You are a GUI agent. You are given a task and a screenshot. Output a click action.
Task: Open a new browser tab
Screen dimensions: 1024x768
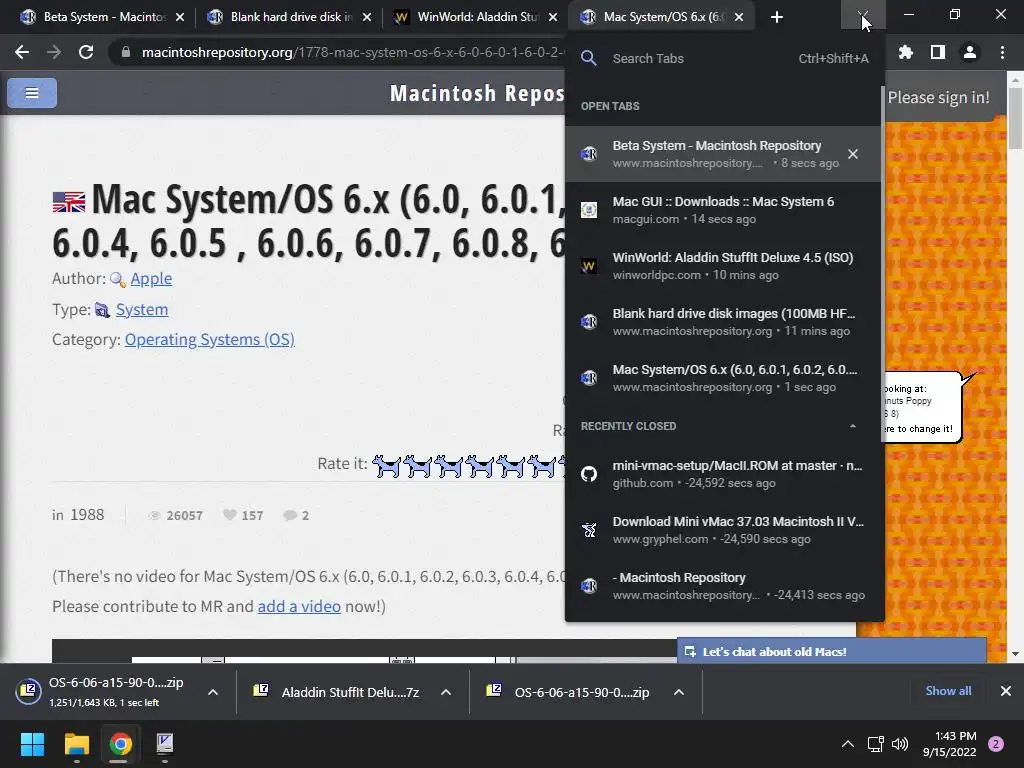[776, 17]
